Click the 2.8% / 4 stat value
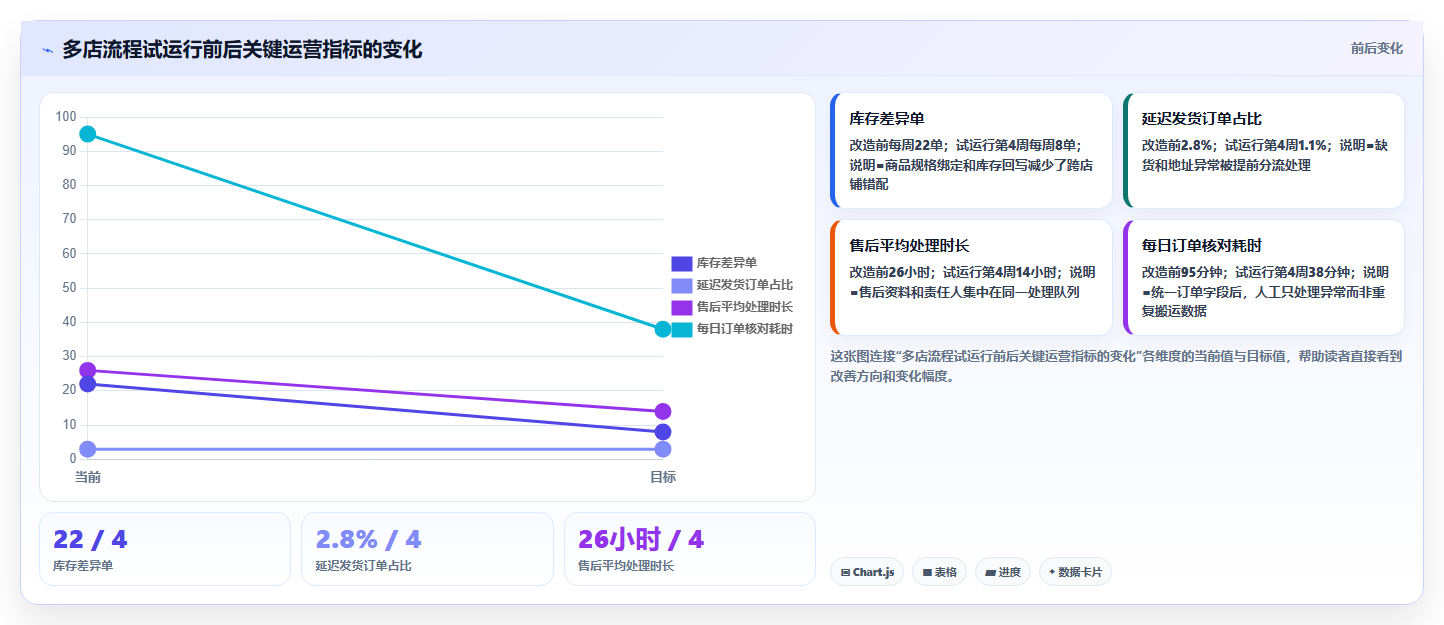Viewport: 1444px width, 625px height. tap(368, 540)
